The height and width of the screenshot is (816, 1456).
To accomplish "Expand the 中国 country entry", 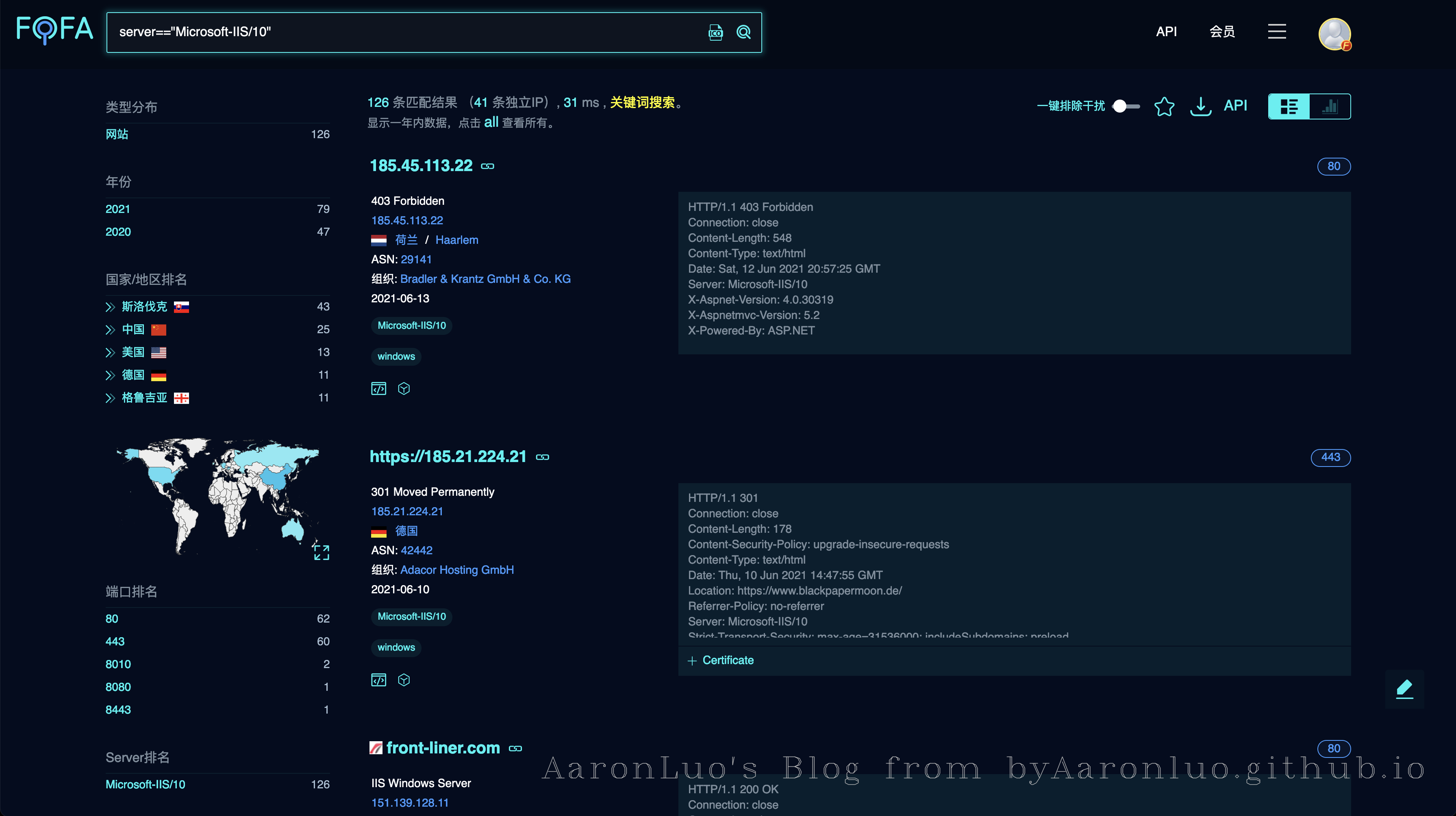I will pyautogui.click(x=110, y=330).
